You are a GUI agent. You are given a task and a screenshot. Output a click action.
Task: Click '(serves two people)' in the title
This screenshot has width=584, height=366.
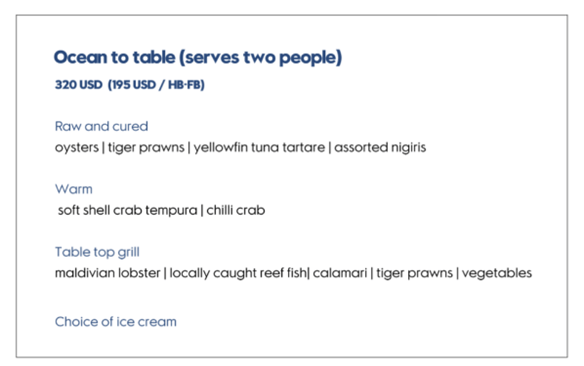(260, 58)
